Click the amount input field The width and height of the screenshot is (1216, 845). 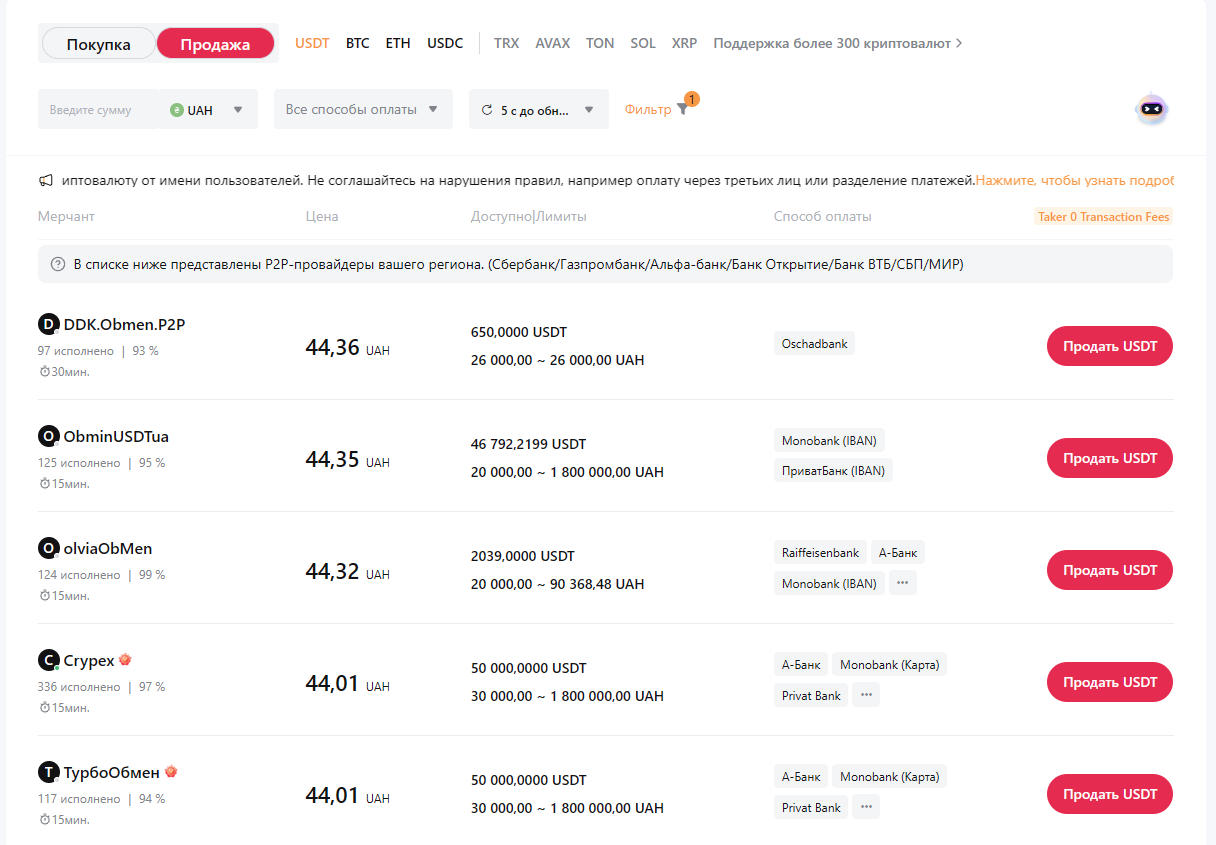pos(97,110)
